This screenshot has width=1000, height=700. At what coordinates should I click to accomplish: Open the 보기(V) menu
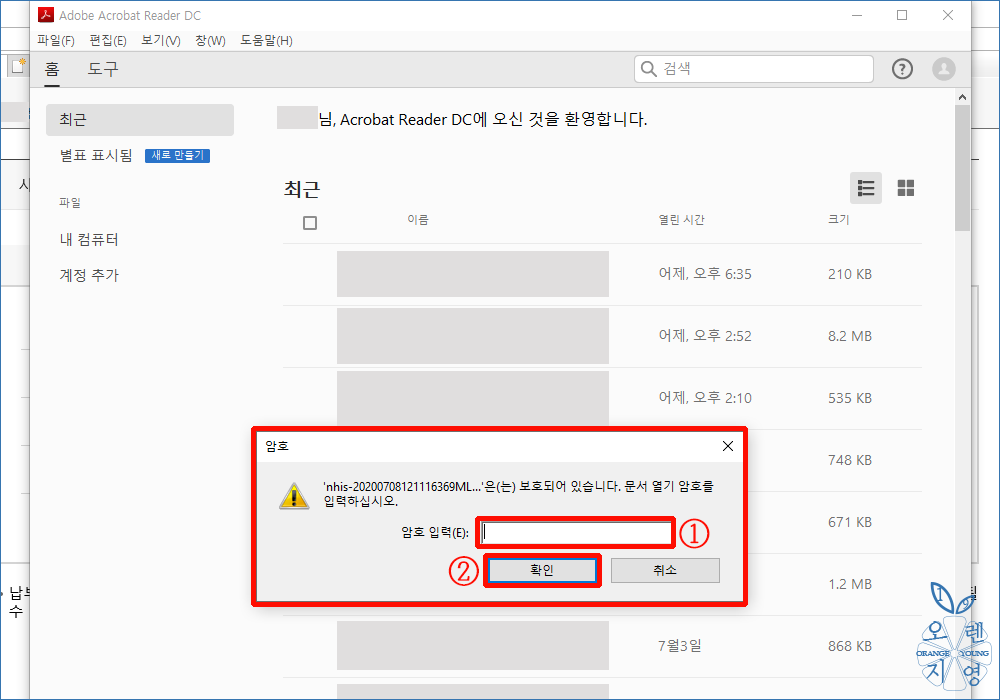pos(161,41)
